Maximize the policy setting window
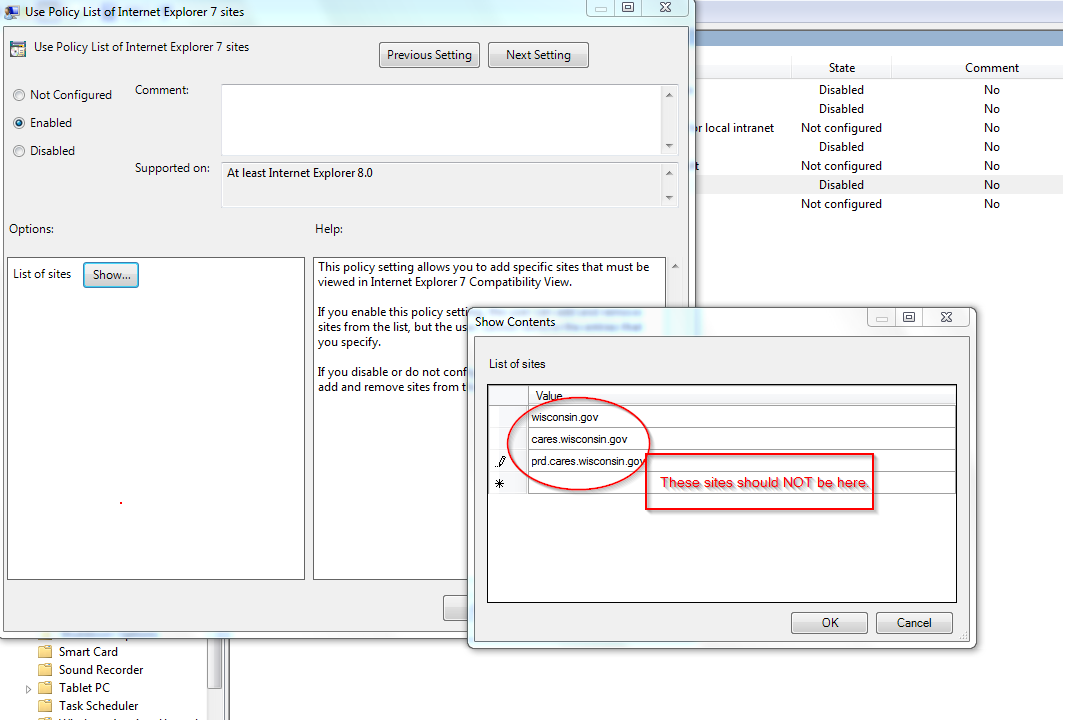Image resolution: width=1066 pixels, height=720 pixels. [628, 7]
